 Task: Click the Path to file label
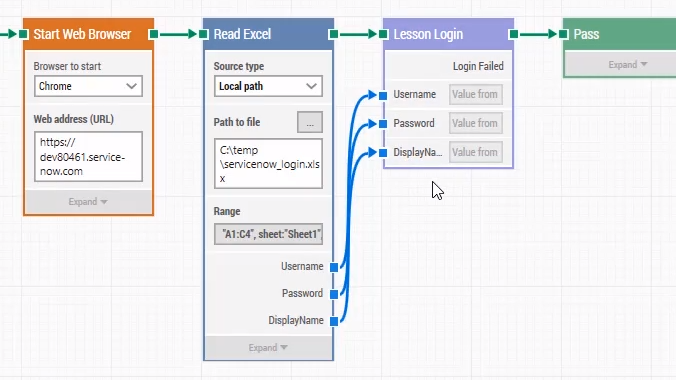pyautogui.click(x=237, y=122)
